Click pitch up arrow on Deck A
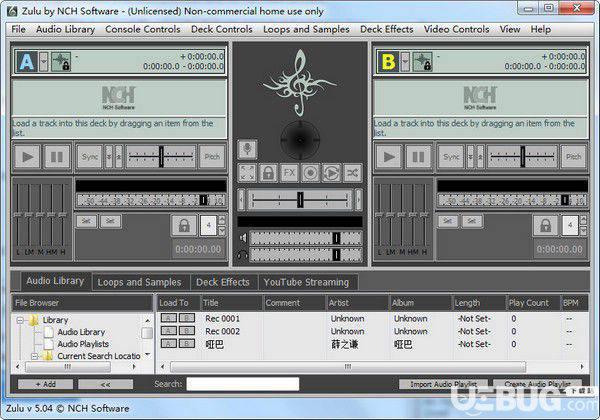Image resolution: width=600 pixels, height=420 pixels. click(x=119, y=156)
